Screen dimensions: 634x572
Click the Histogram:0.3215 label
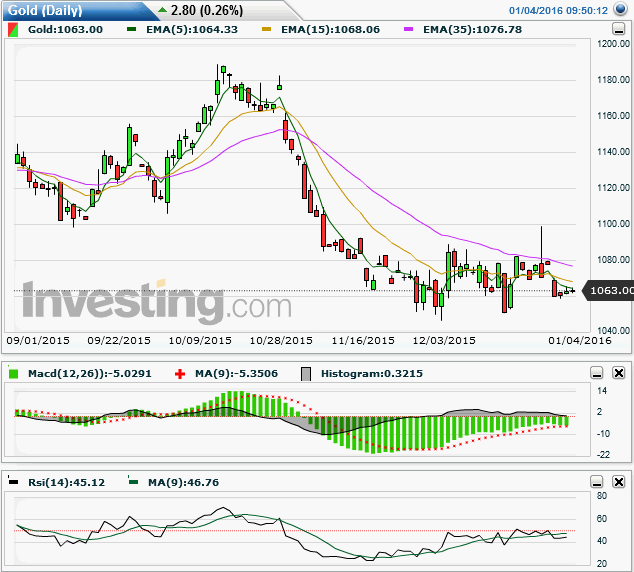[372, 374]
